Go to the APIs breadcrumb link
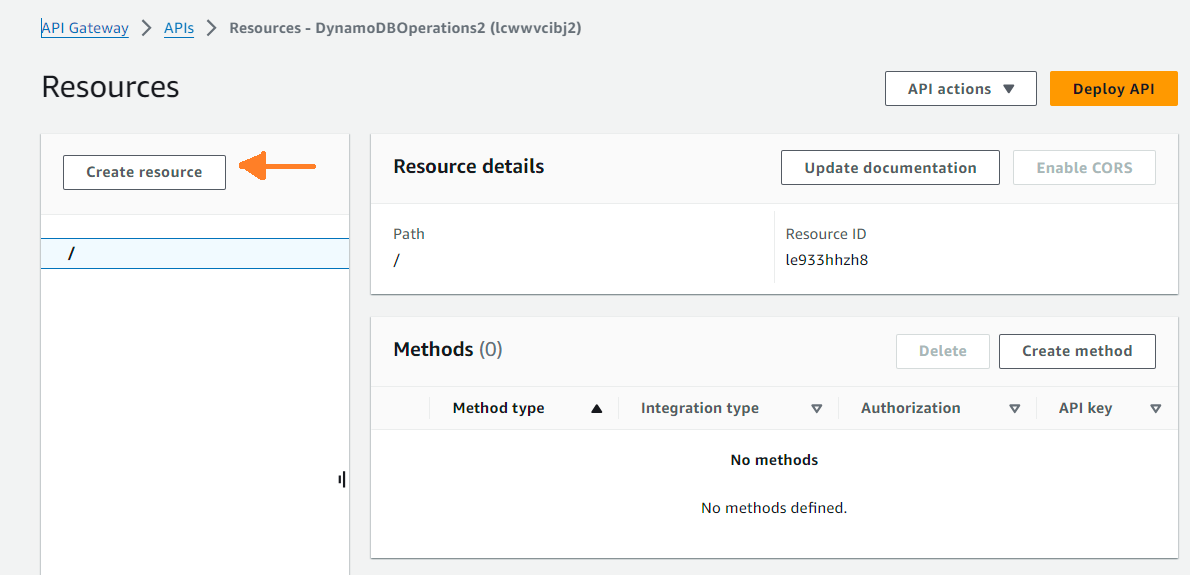Image resolution: width=1191 pixels, height=575 pixels. (x=179, y=28)
